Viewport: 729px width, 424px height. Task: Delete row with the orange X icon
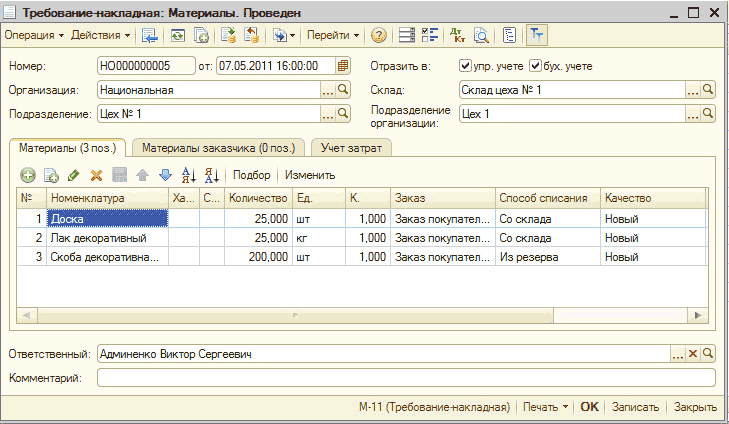[x=96, y=175]
